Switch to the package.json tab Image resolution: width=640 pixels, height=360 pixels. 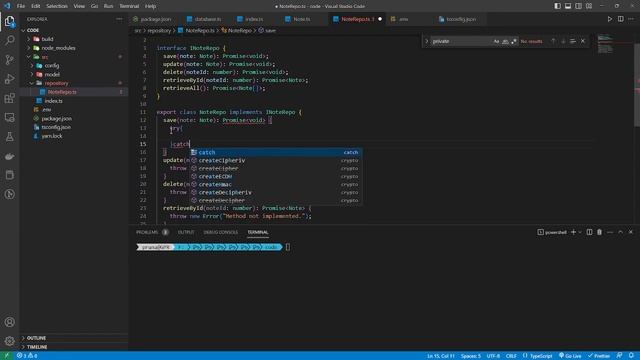(155, 19)
